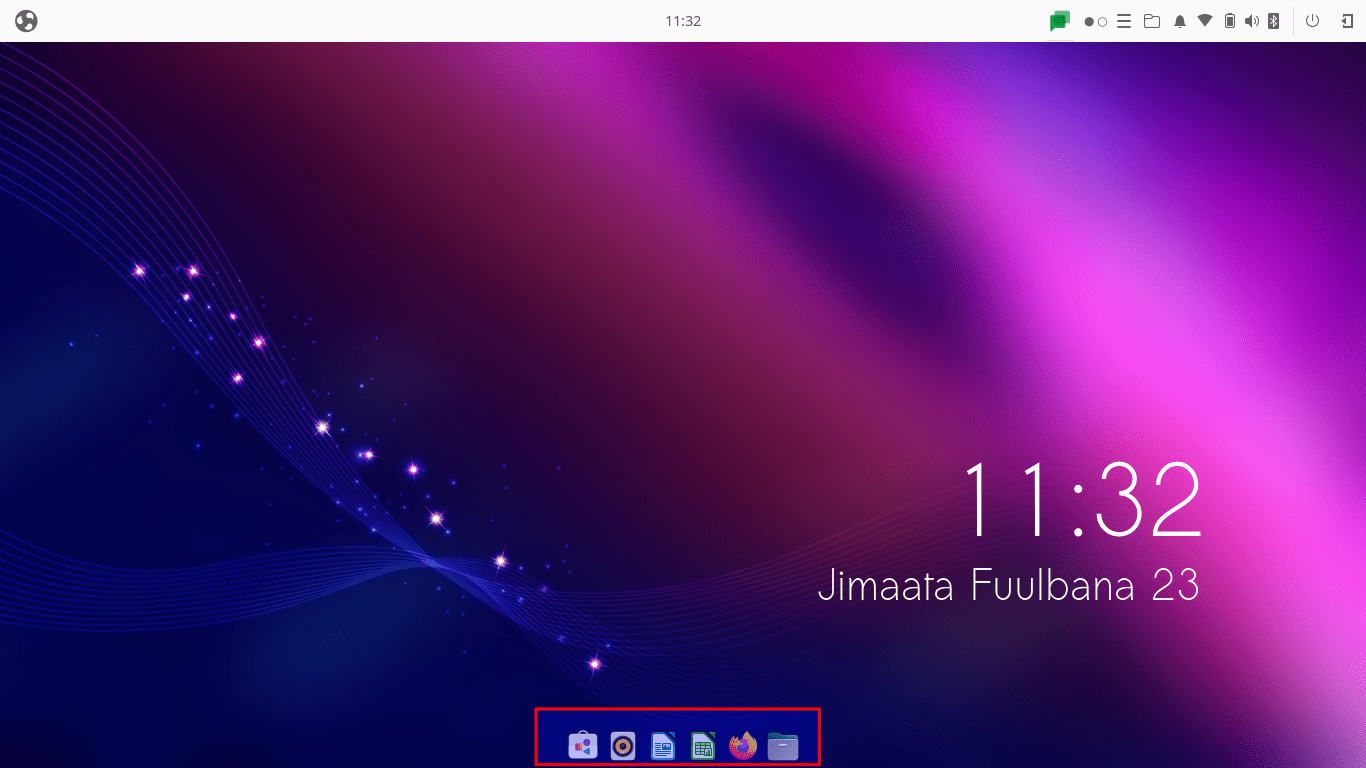The image size is (1366, 768).
Task: Open the Wi-Fi network indicator
Action: [x=1205, y=21]
